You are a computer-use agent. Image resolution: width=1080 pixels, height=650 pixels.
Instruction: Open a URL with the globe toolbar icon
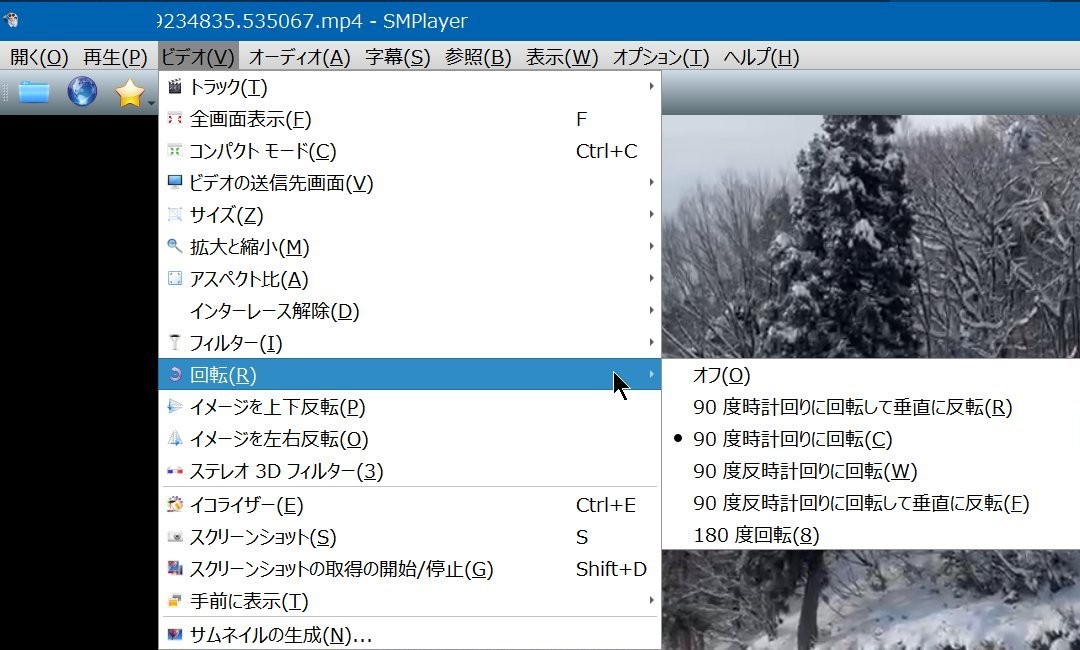point(82,92)
